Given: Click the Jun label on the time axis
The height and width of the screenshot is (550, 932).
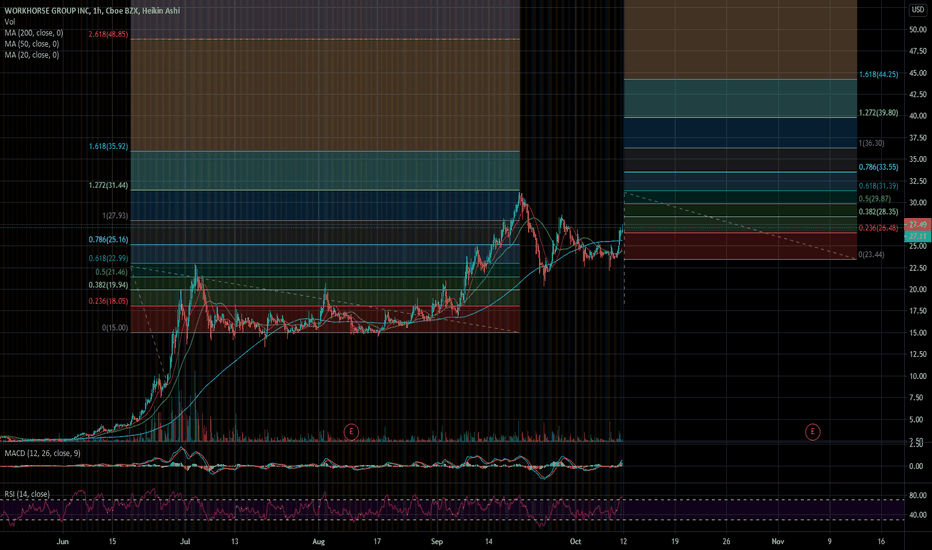Looking at the screenshot, I should [62, 542].
